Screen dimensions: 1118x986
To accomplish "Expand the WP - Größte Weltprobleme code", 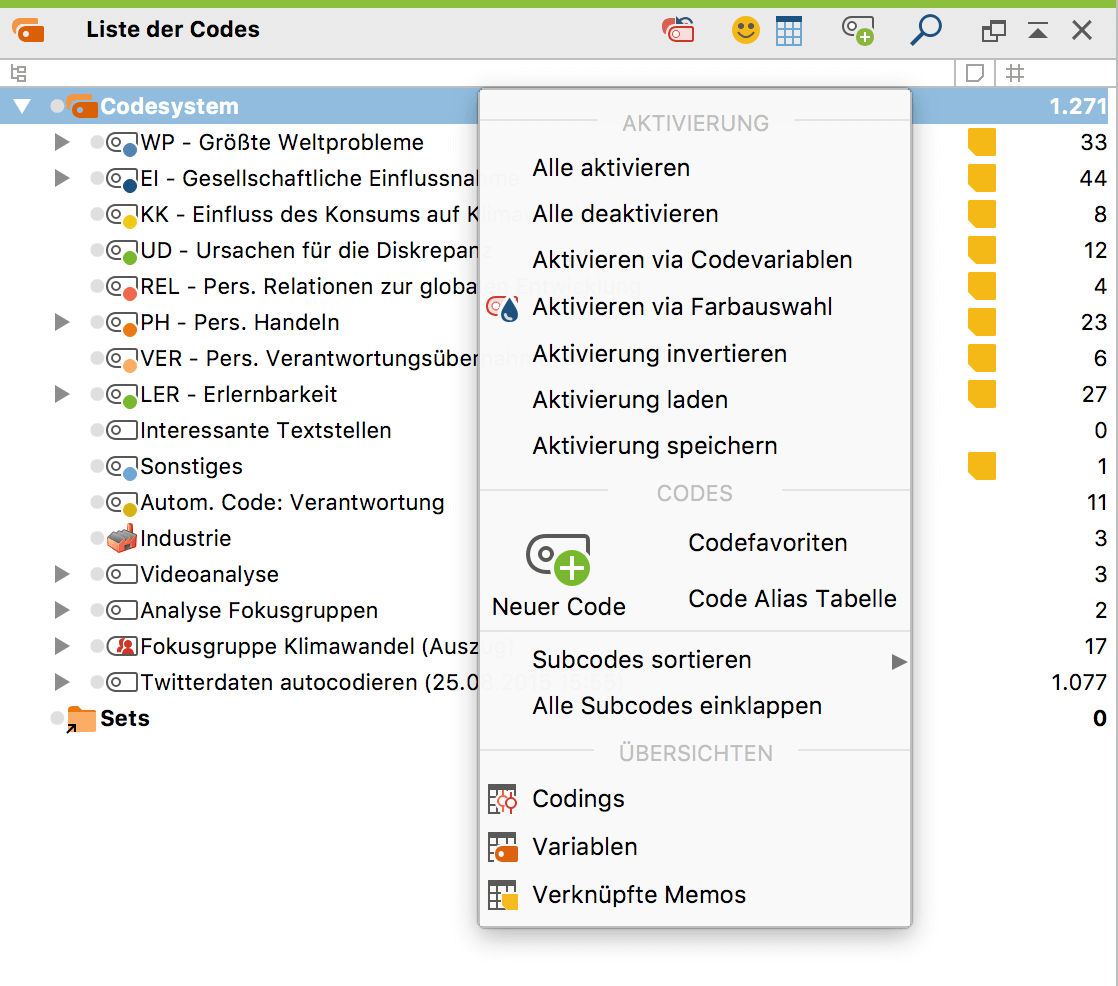I will 62,142.
